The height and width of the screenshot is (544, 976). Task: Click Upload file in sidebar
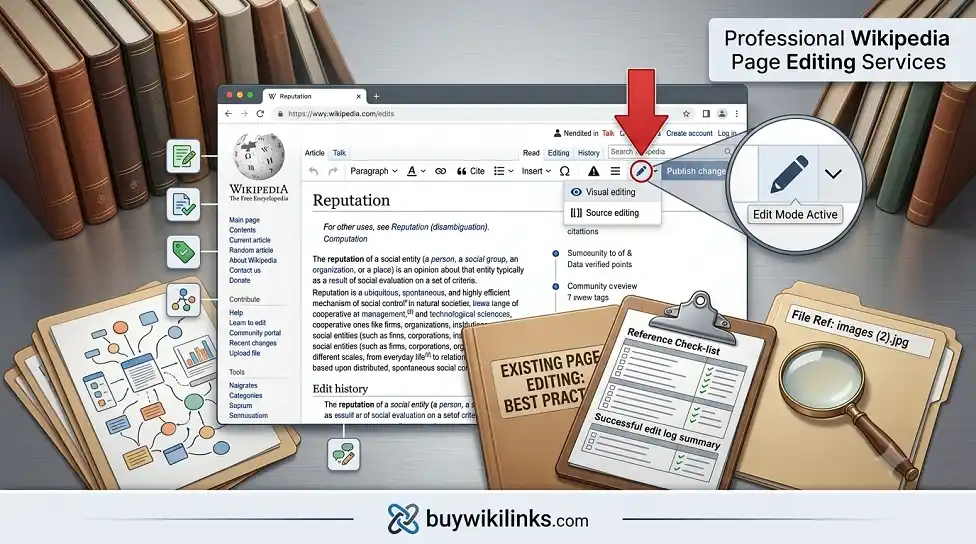(x=245, y=353)
